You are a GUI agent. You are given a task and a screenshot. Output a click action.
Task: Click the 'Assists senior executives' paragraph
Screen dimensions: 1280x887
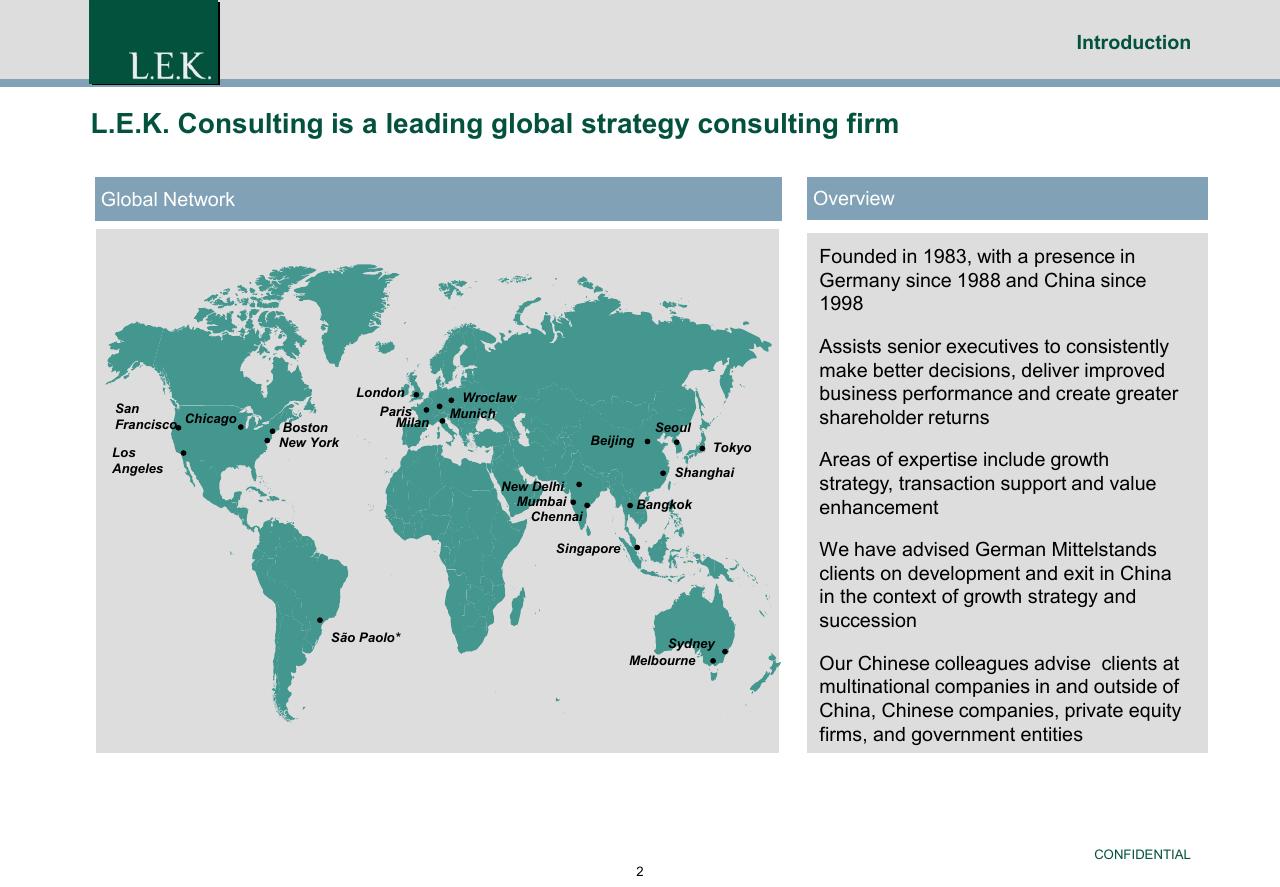[x=999, y=382]
